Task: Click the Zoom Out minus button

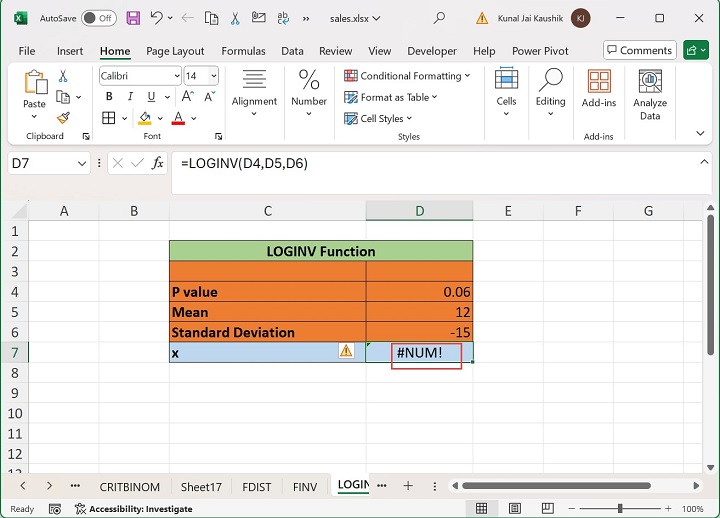Action: point(572,508)
